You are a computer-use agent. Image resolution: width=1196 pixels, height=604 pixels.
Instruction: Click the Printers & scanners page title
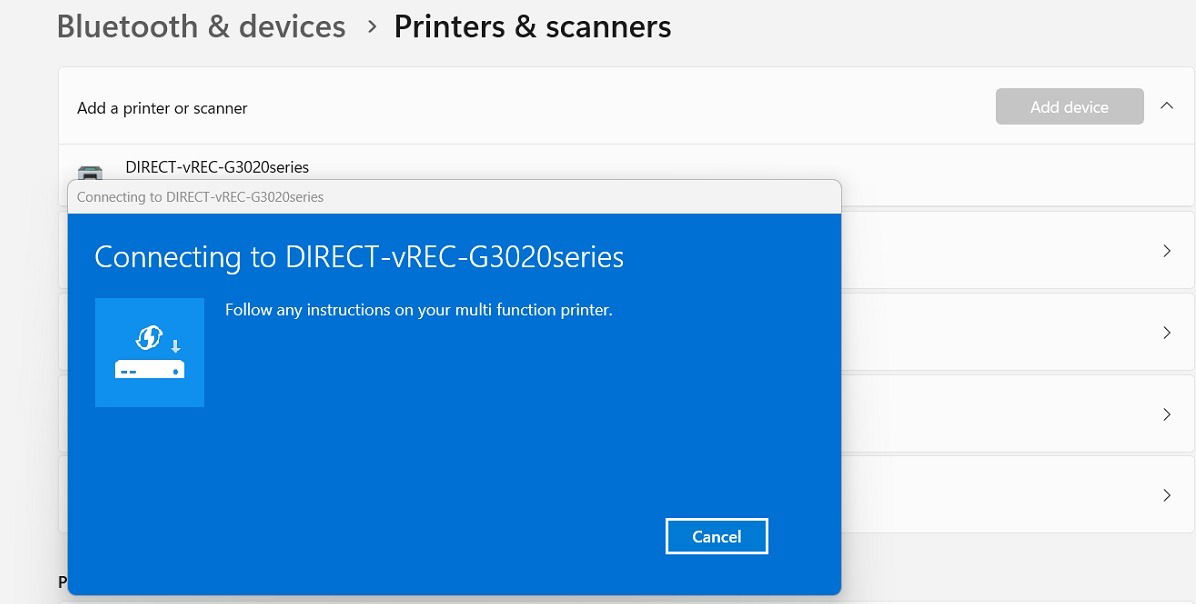[532, 27]
